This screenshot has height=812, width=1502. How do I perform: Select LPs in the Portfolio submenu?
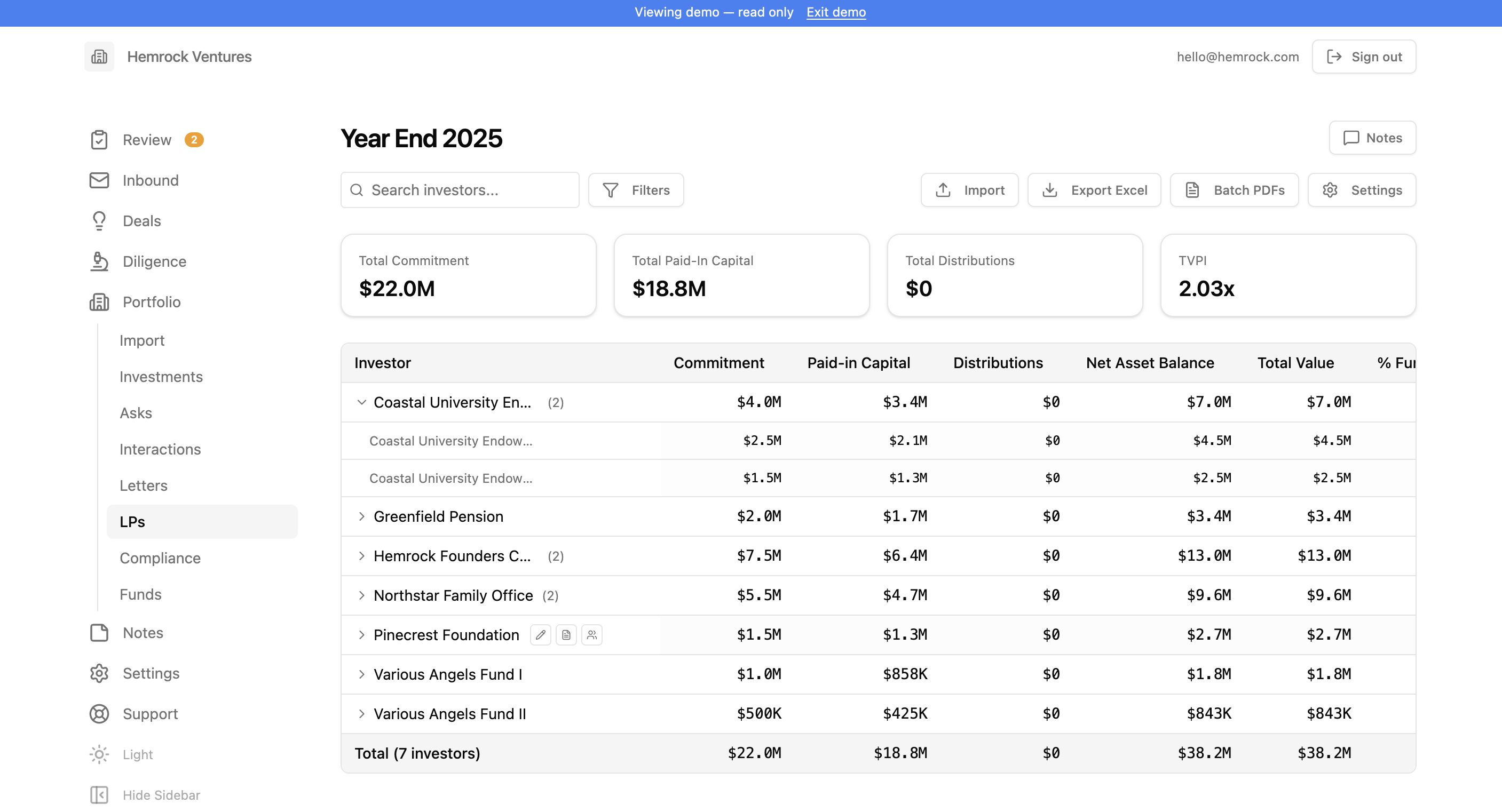coord(202,522)
